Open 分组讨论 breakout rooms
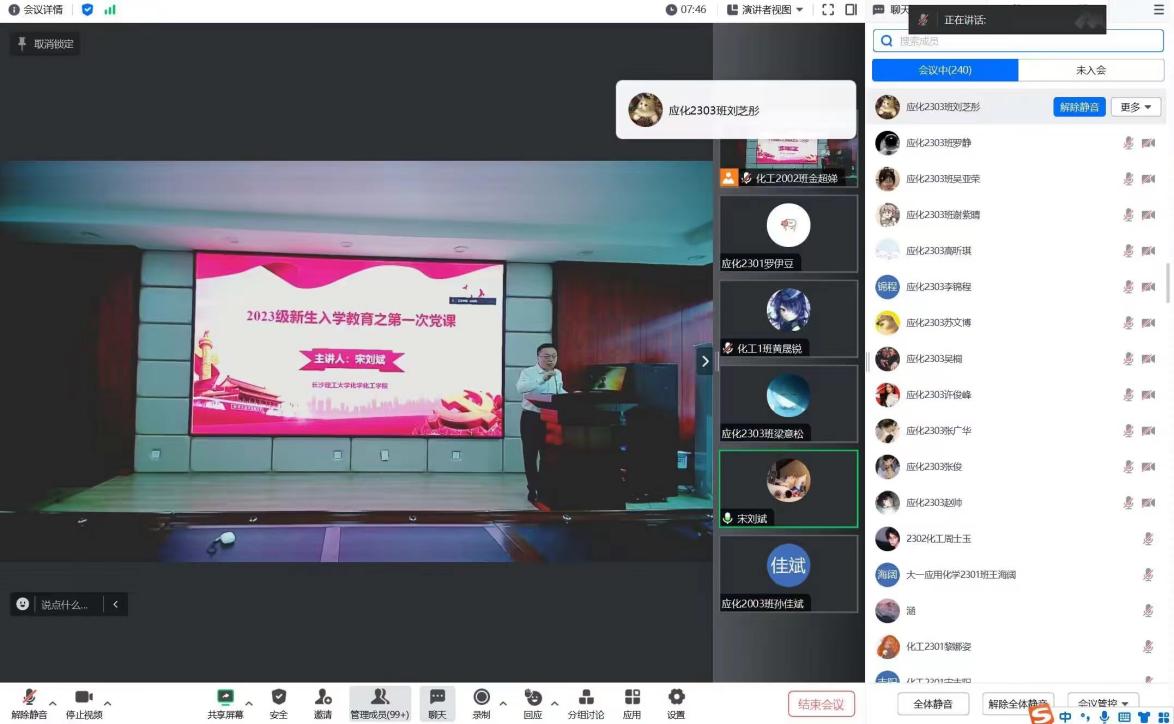The height and width of the screenshot is (724, 1174). tap(586, 698)
